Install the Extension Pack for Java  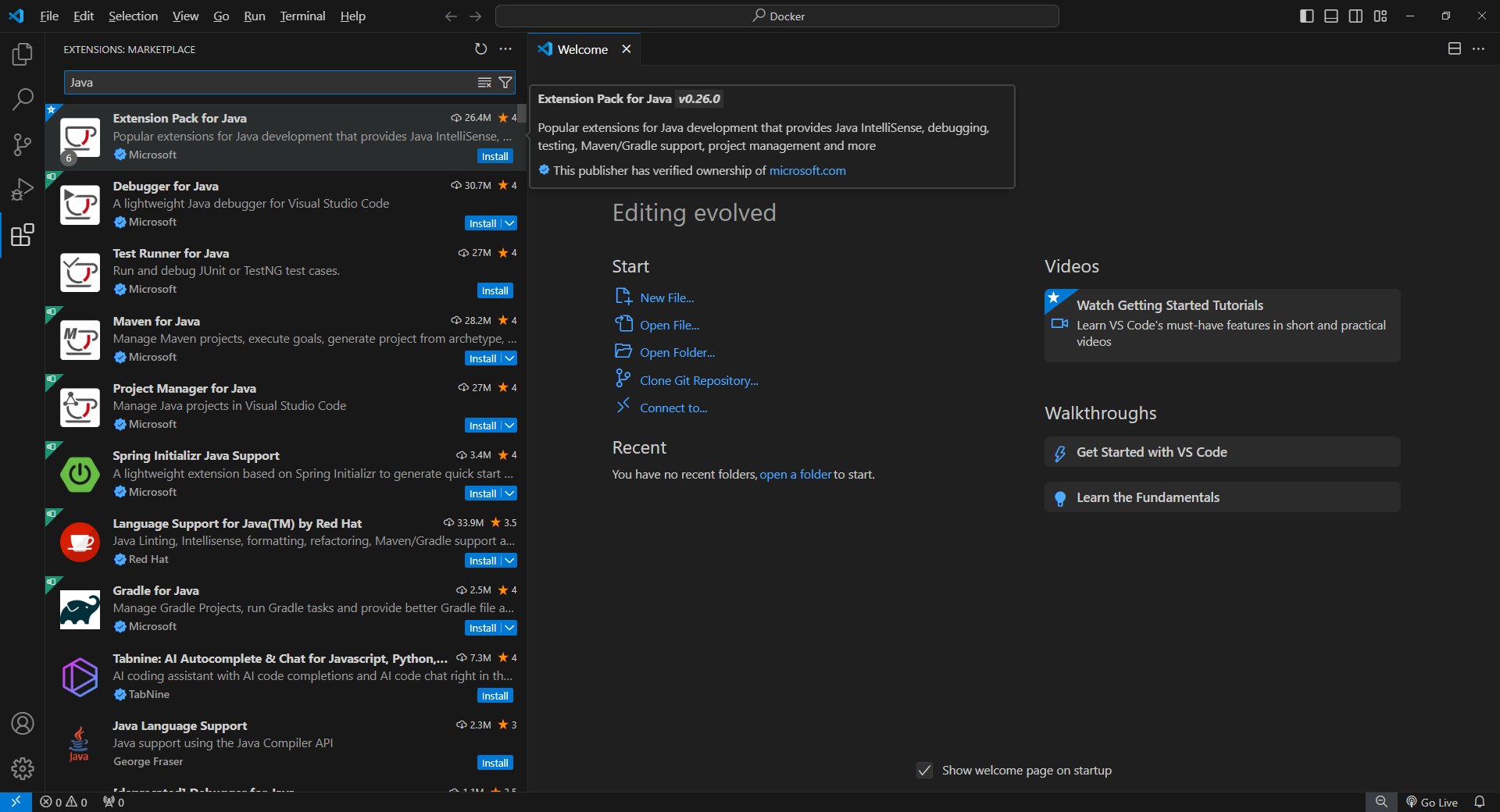pyautogui.click(x=495, y=155)
